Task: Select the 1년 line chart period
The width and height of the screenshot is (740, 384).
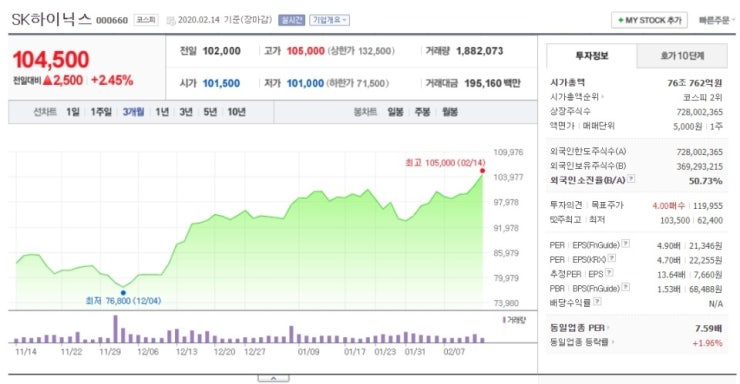Action: click(x=162, y=112)
